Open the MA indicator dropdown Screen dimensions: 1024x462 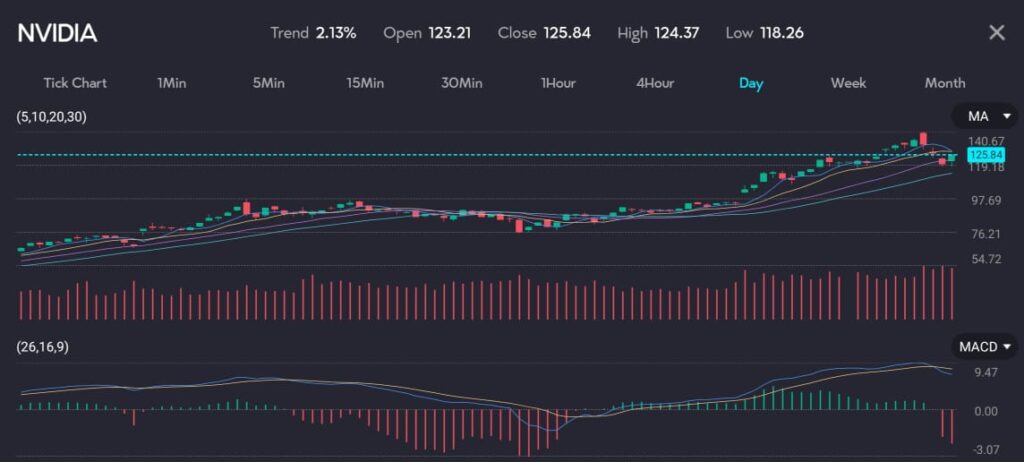click(984, 117)
